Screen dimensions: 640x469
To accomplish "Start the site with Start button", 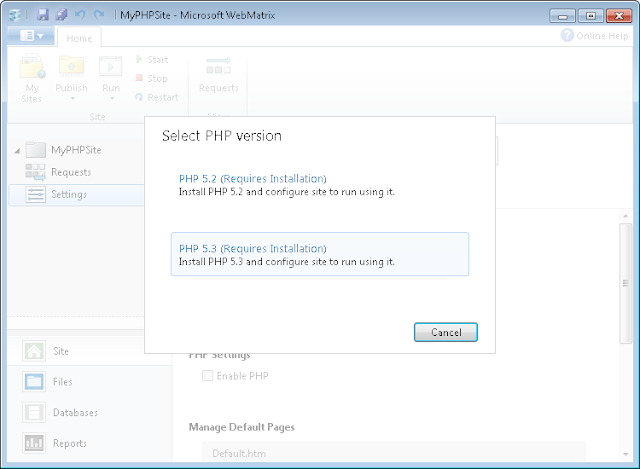I will [x=152, y=60].
